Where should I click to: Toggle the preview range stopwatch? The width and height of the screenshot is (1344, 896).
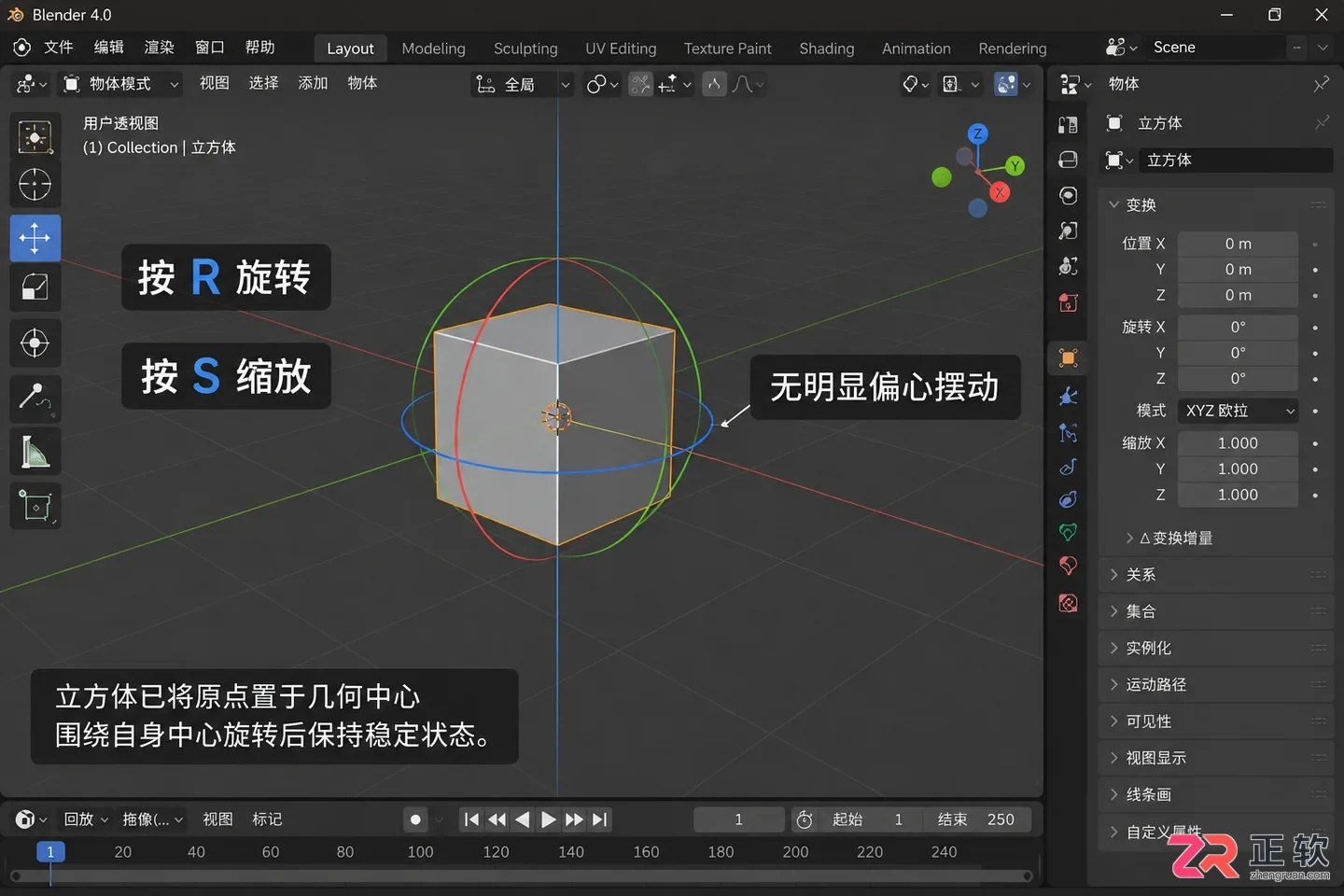(x=805, y=819)
